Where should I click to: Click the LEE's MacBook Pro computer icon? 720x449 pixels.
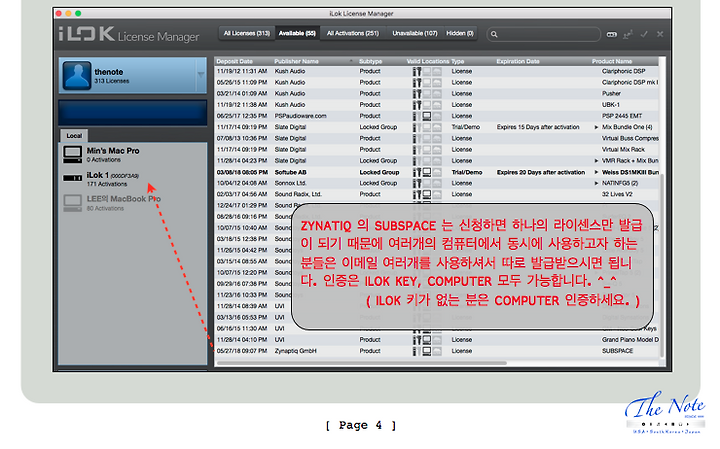point(73,203)
